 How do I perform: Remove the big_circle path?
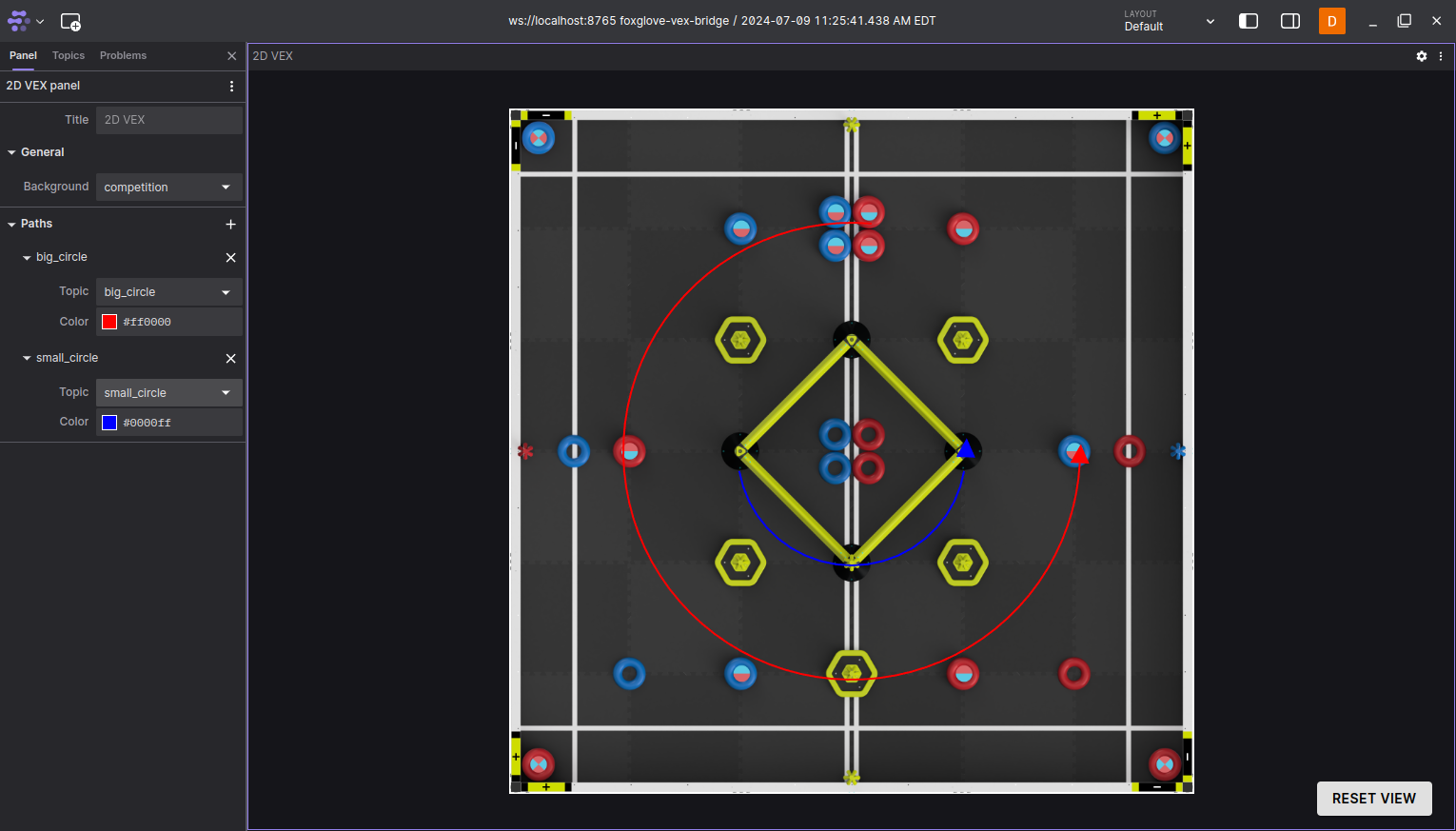click(230, 258)
